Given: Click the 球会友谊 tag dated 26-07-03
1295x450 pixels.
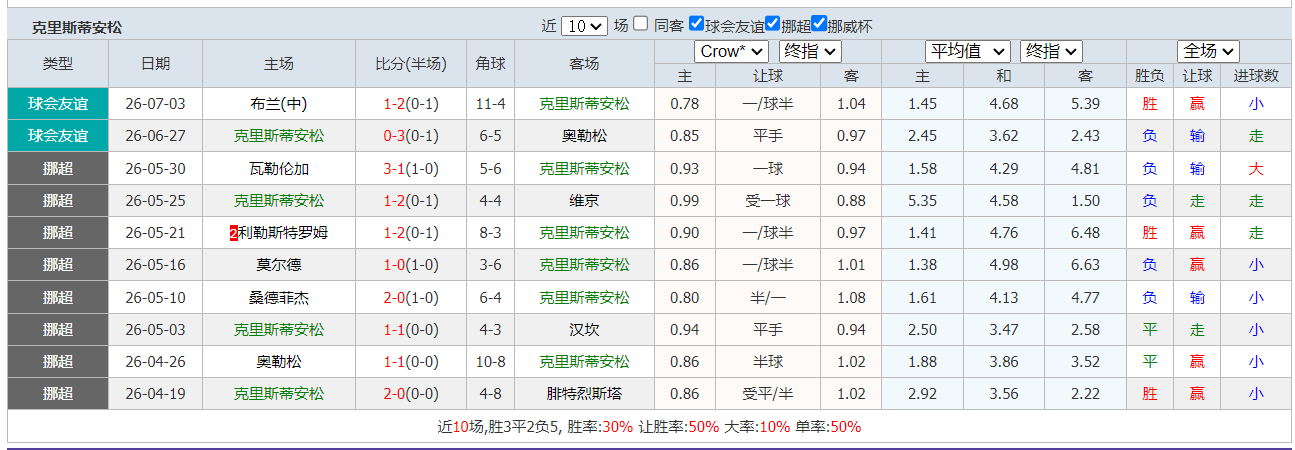Looking at the screenshot, I should pos(58,103).
